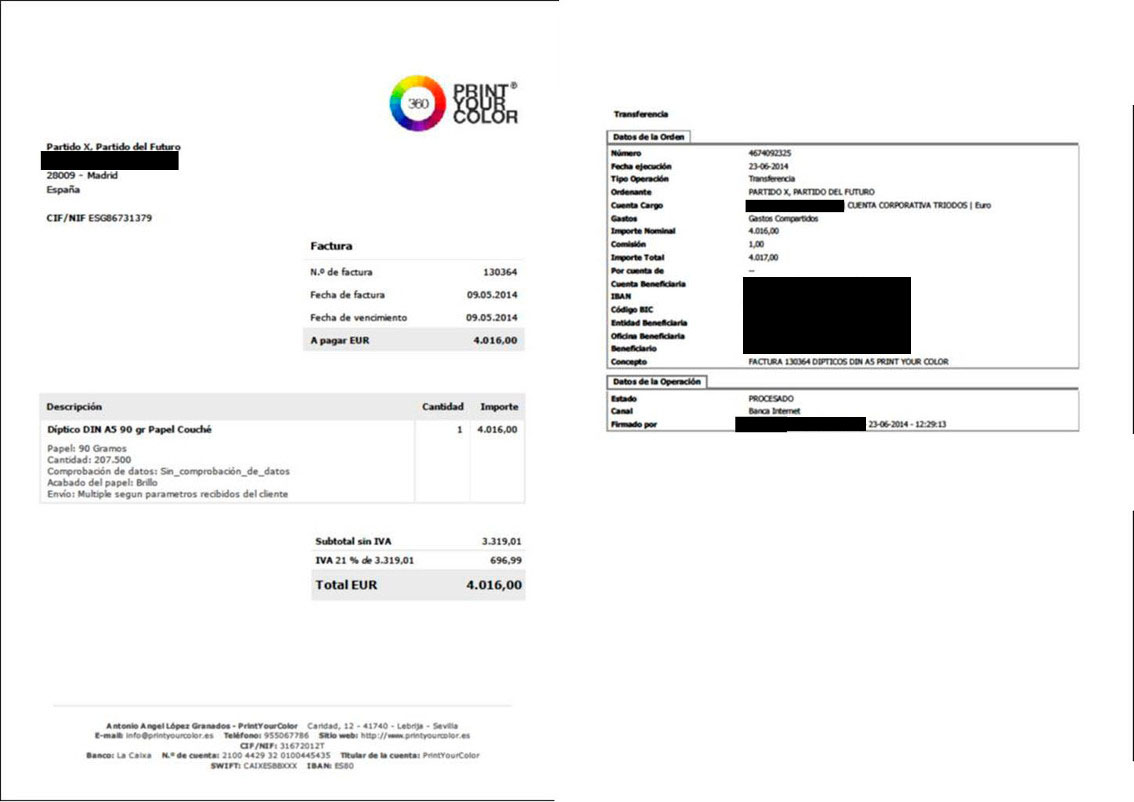Click the 'Cantidad' column header
Viewport: 1134px width, 802px height.
(443, 406)
